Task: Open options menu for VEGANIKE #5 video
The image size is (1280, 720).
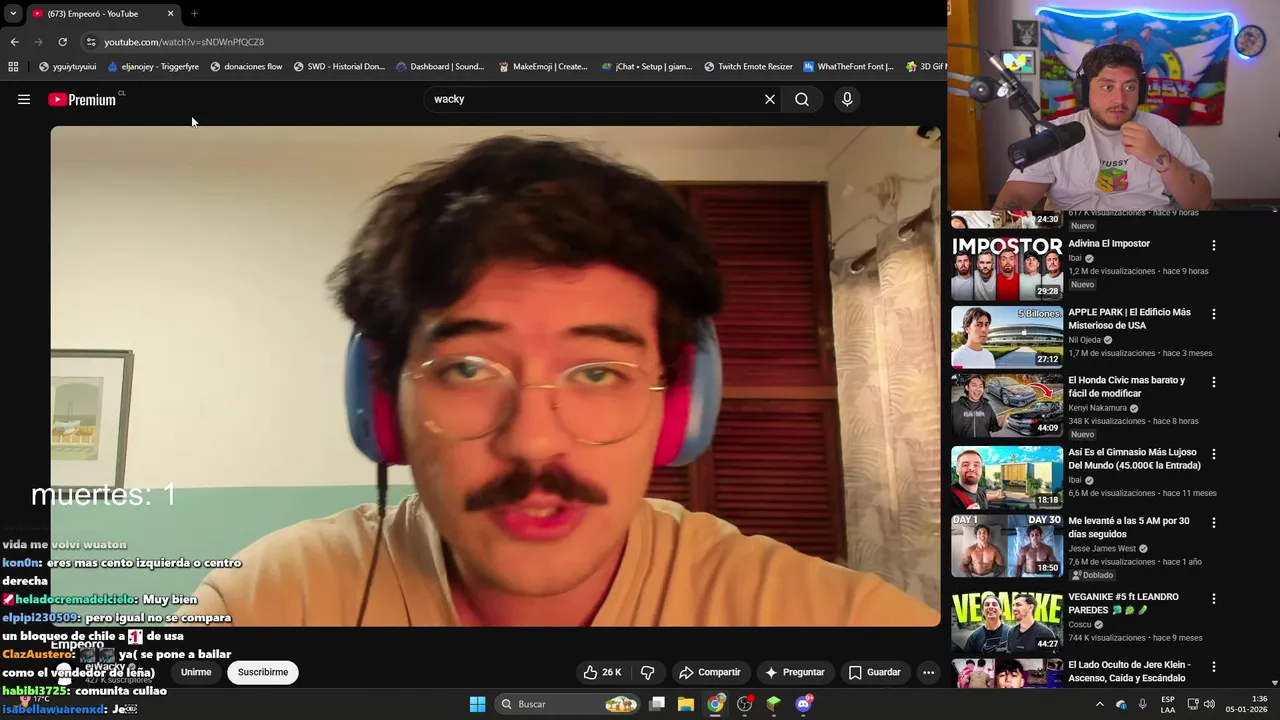Action: point(1214,599)
